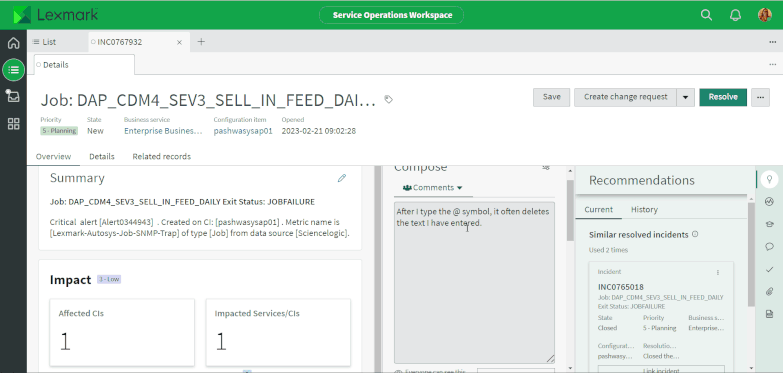Click the compose panel vertical scrollbar

(x=570, y=211)
